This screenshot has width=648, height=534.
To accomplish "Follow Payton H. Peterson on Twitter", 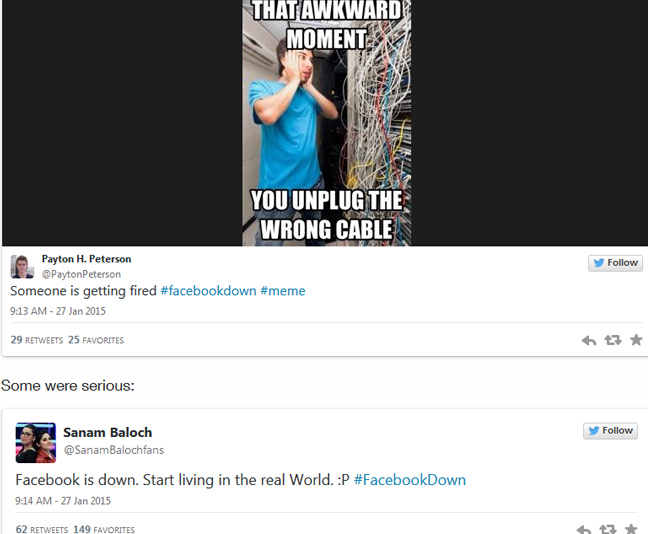I will [615, 263].
